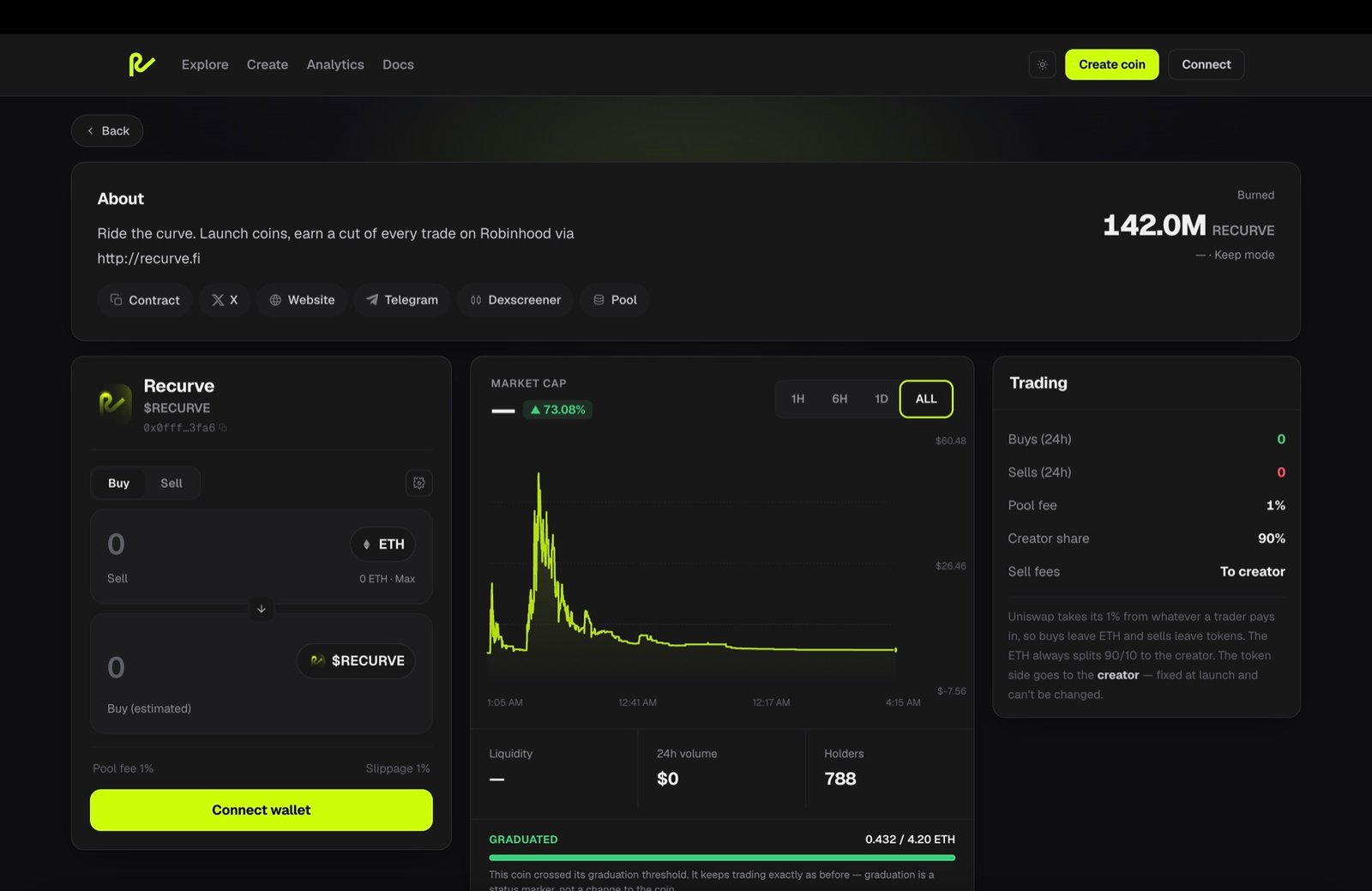The image size is (1372, 891).
Task: Open Analytics in the navbar
Action: pos(335,64)
